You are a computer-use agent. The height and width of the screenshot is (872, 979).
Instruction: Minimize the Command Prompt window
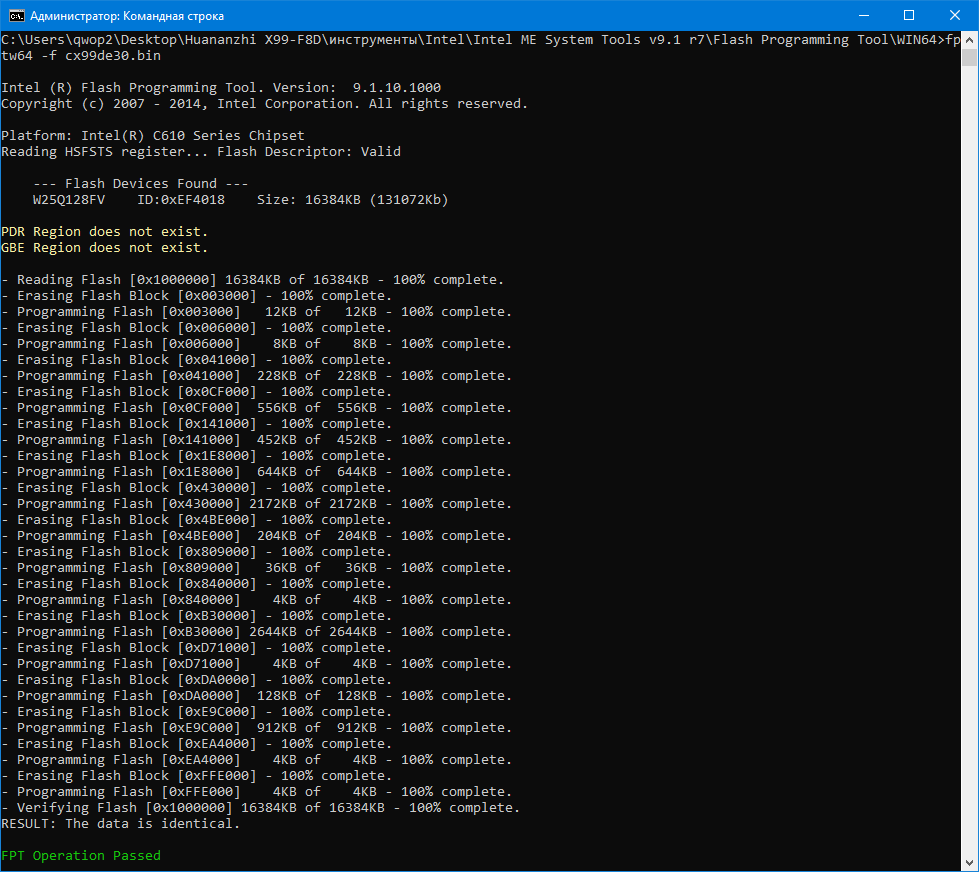[864, 16]
